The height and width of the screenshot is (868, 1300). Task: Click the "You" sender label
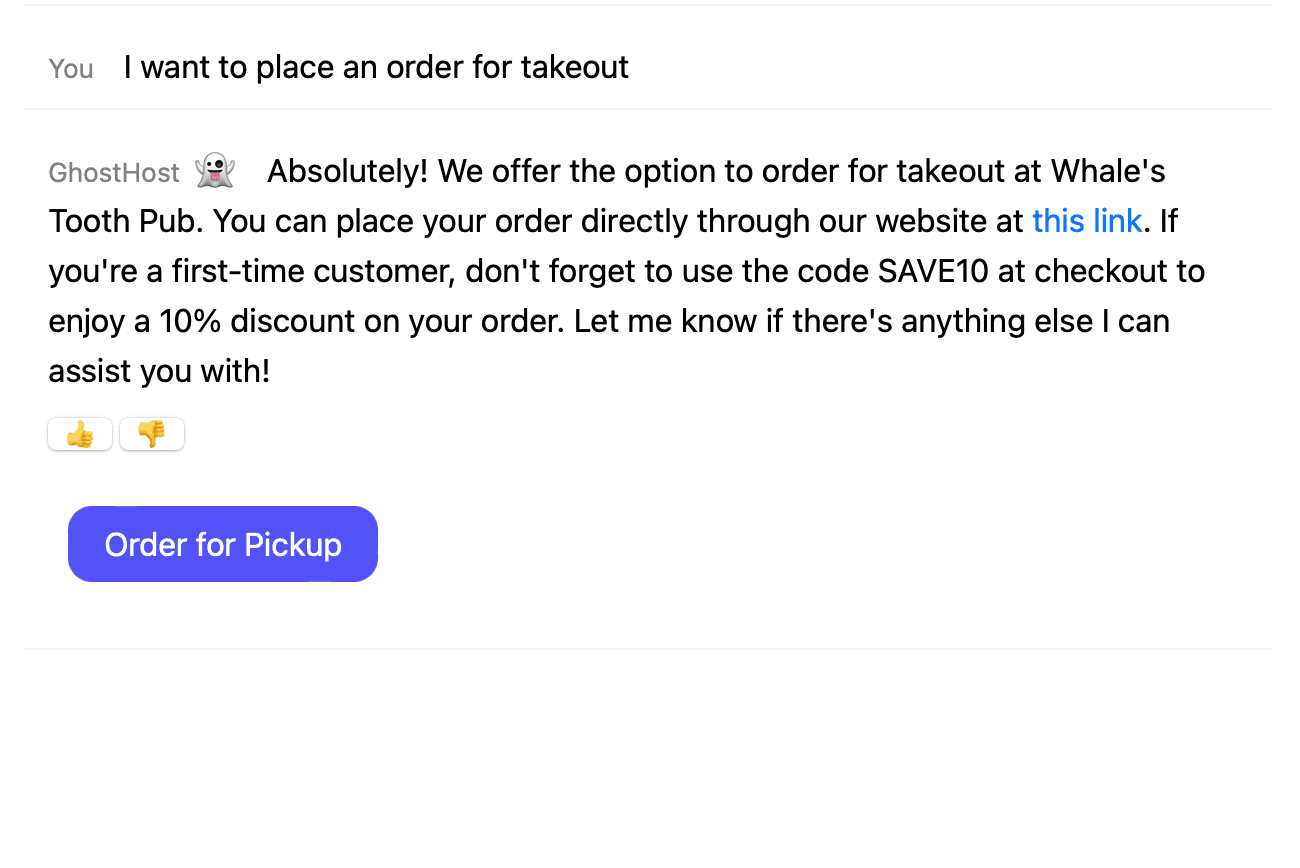point(71,69)
